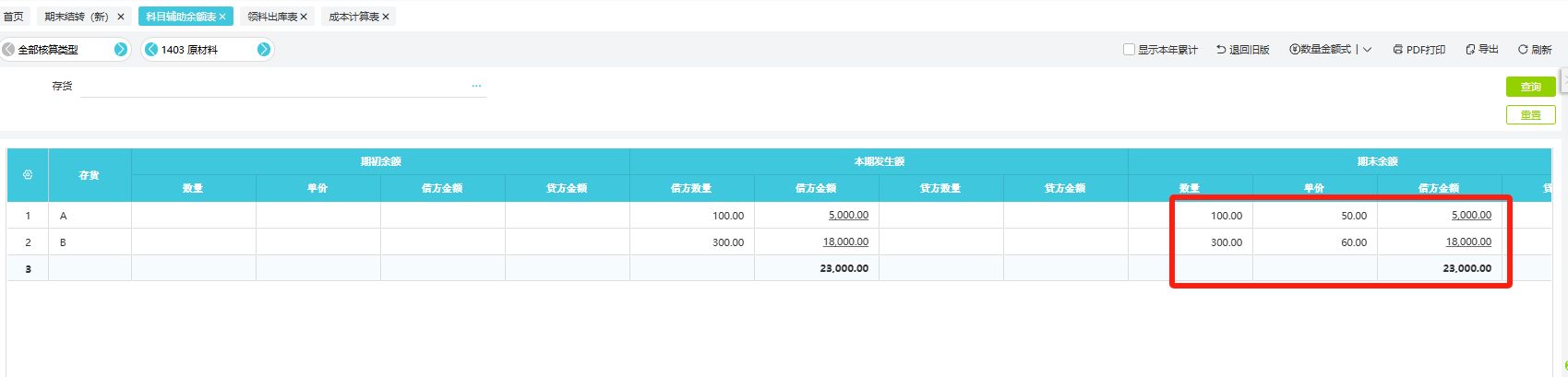The height and width of the screenshot is (377, 1568).
Task: Close the 成本计算表 tab
Action: (386, 17)
